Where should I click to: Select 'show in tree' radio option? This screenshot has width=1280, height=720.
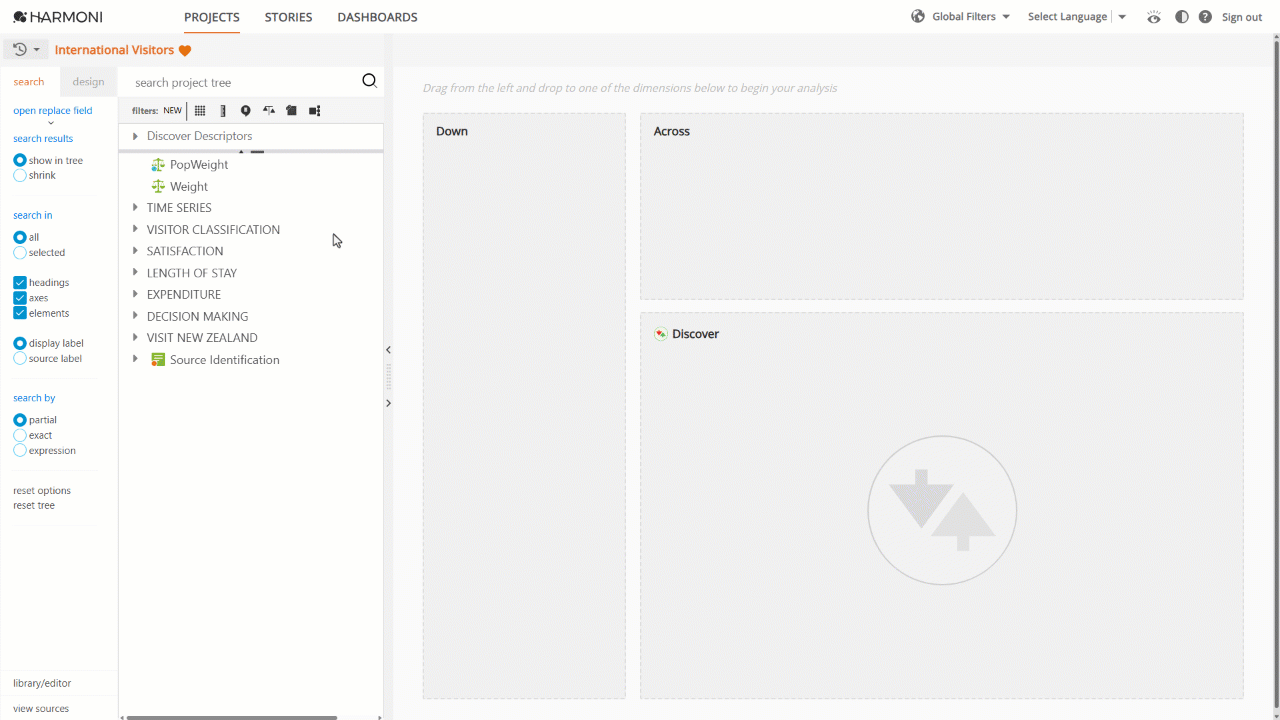pyautogui.click(x=20, y=160)
